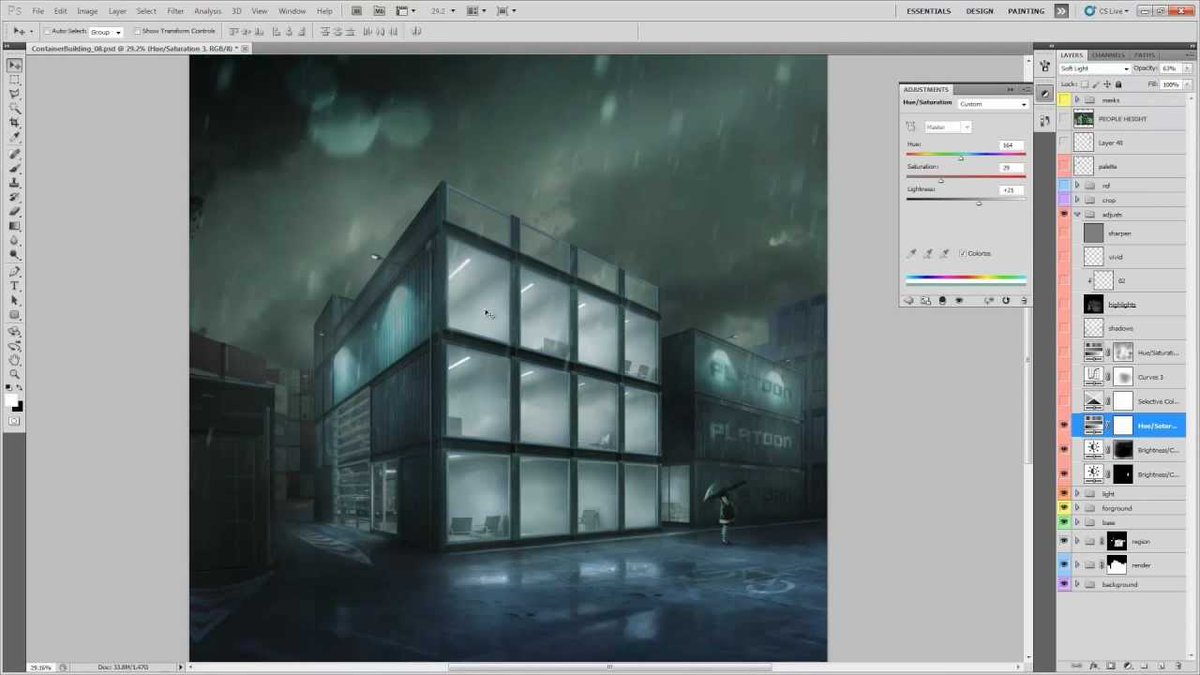This screenshot has height=675, width=1200.
Task: Expand the ref layer group
Action: pos(1077,185)
